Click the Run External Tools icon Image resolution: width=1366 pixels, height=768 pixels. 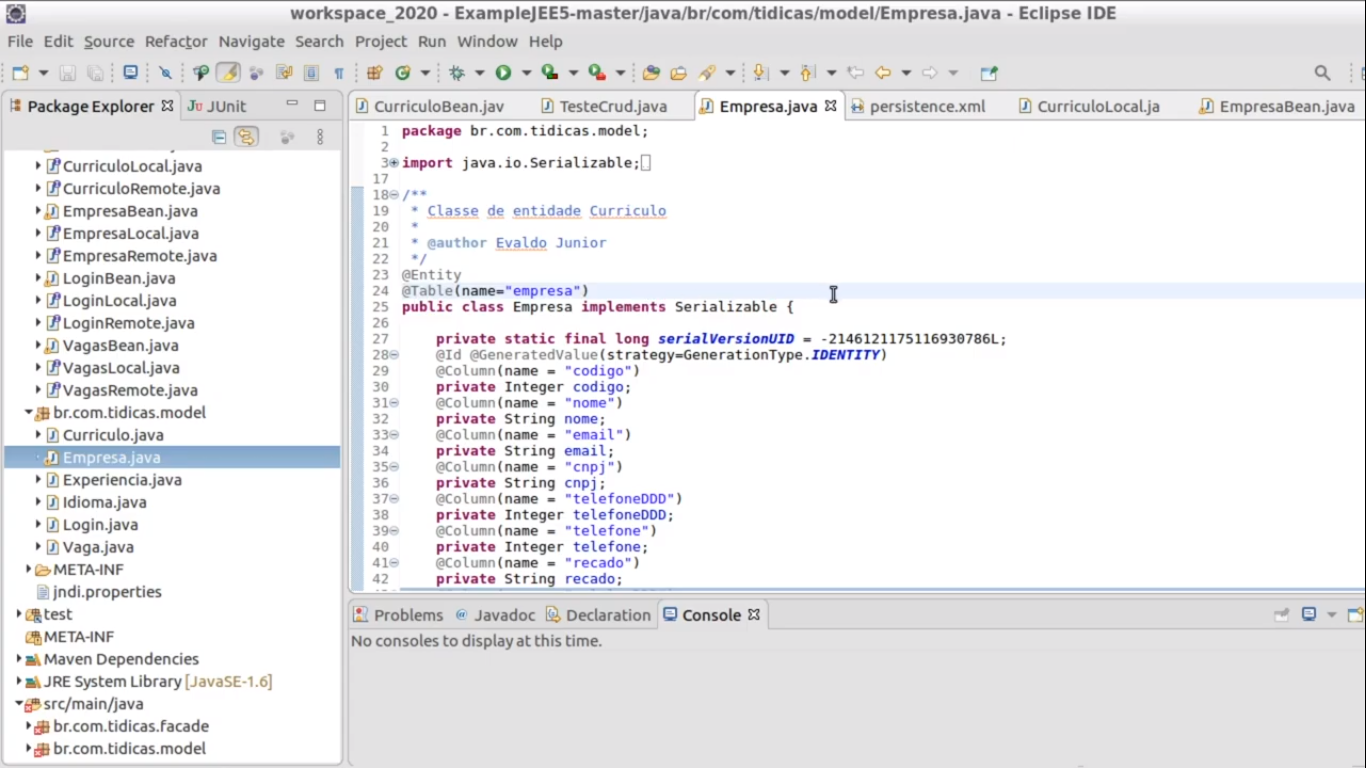pyautogui.click(x=597, y=73)
